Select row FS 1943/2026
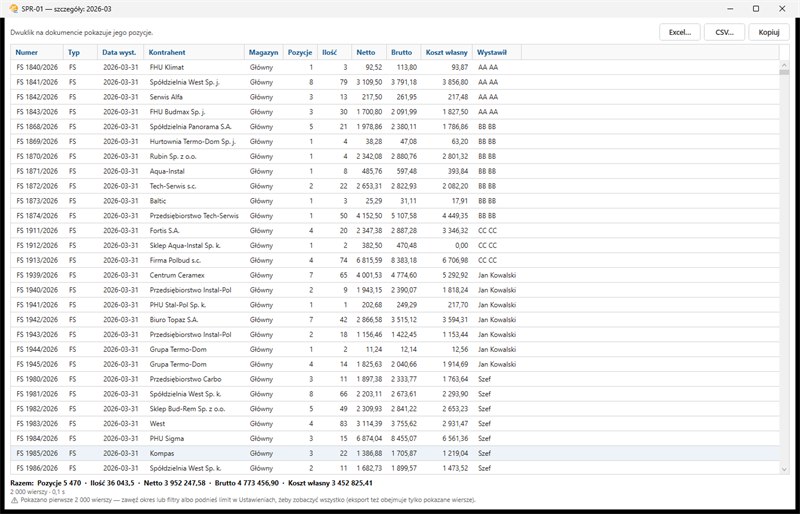This screenshot has height=514, width=800. (x=395, y=334)
